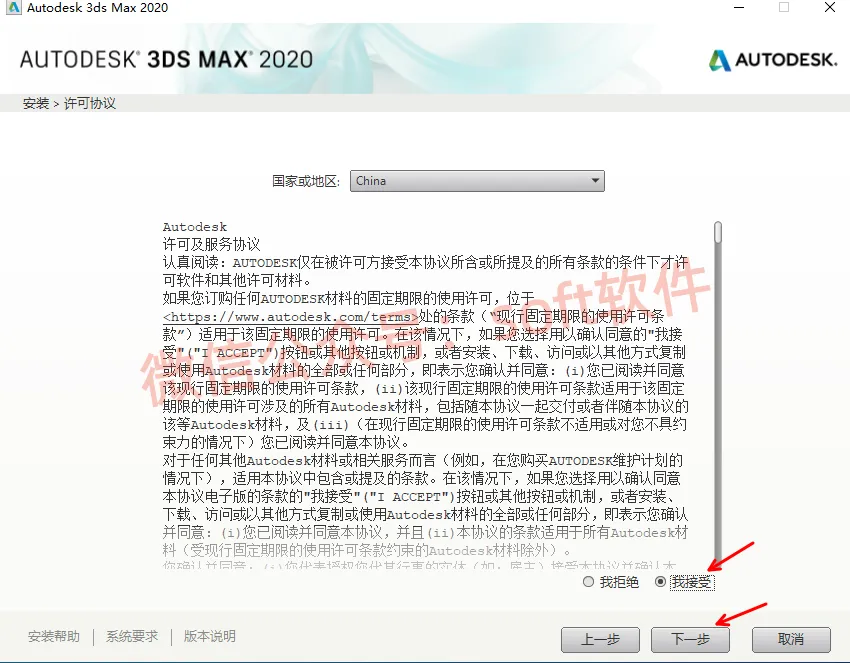Image resolution: width=850 pixels, height=663 pixels.
Task: Select the 我拒绝 radio button
Action: pyautogui.click(x=588, y=582)
